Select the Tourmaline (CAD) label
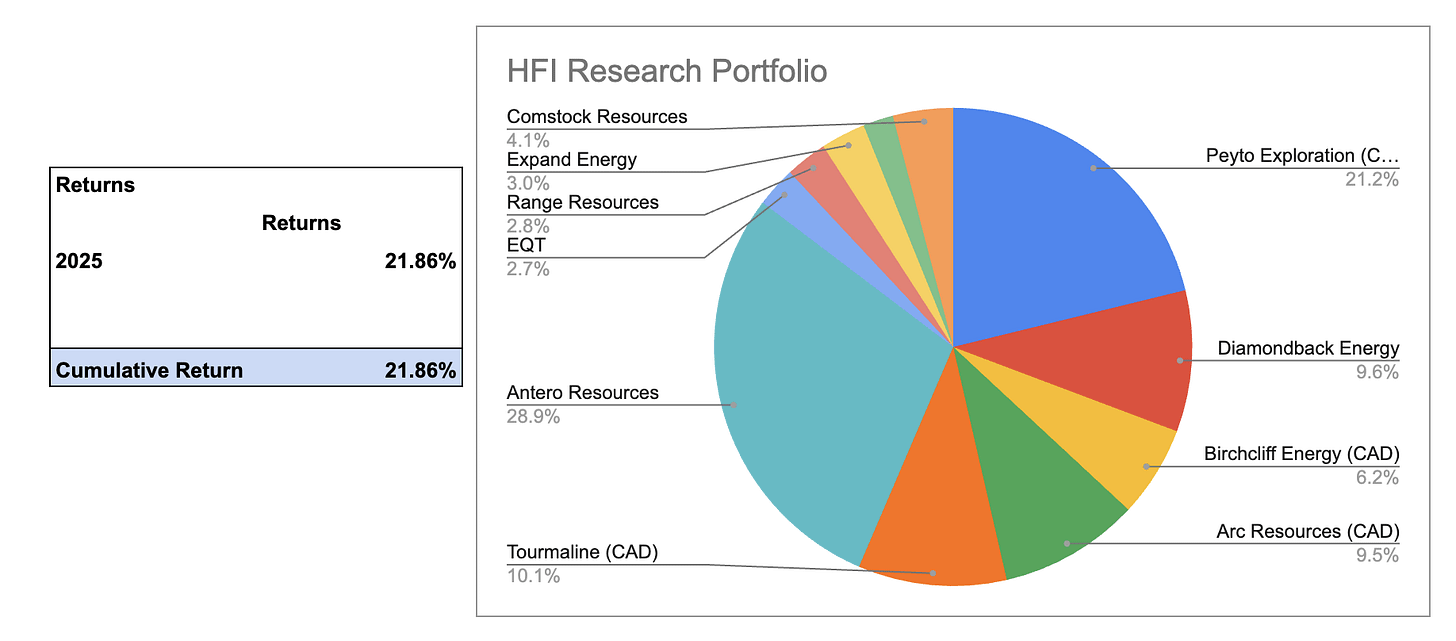This screenshot has height=641, width=1456. [x=583, y=553]
